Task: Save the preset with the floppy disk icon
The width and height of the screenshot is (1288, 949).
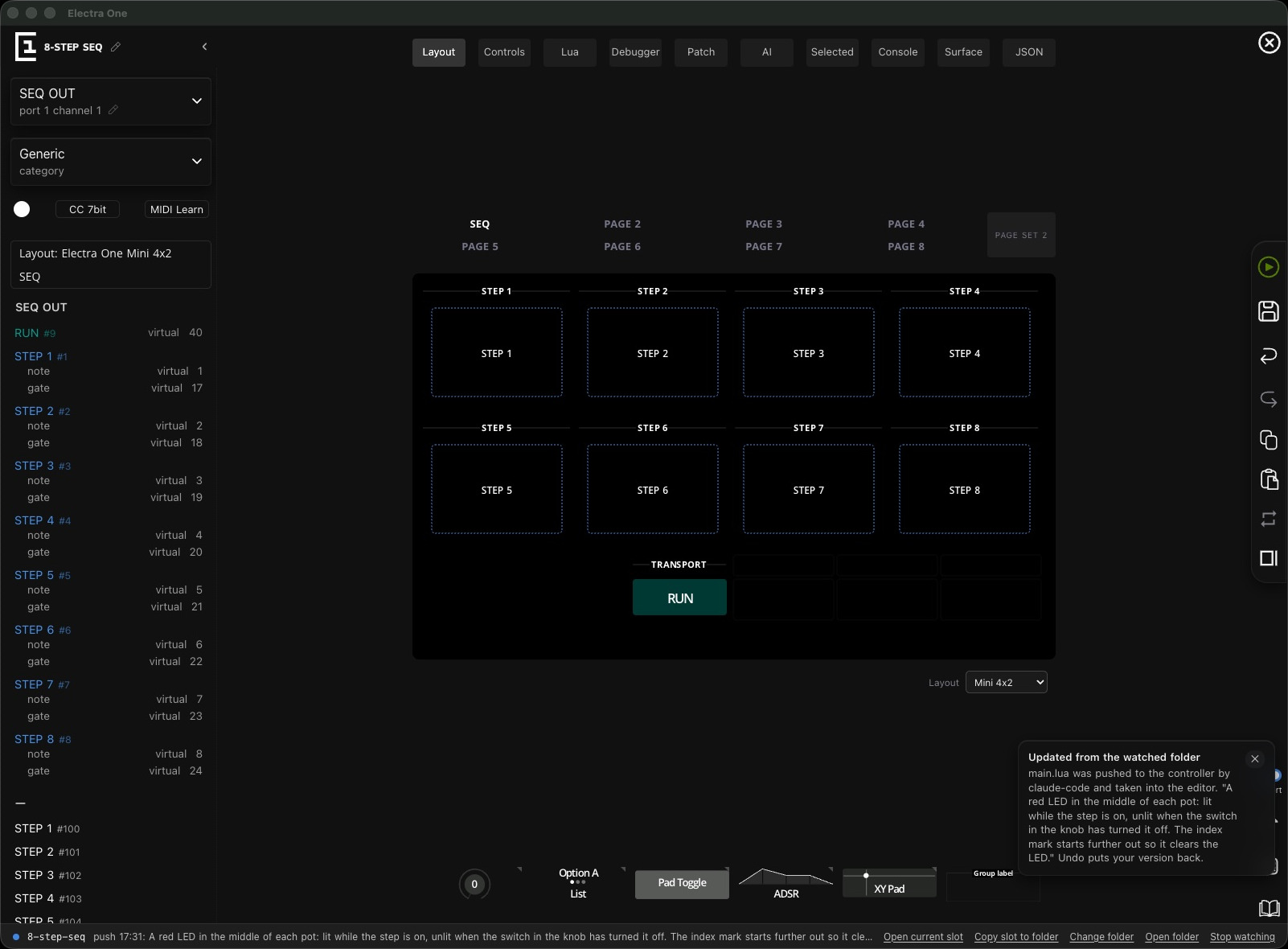Action: (1268, 311)
